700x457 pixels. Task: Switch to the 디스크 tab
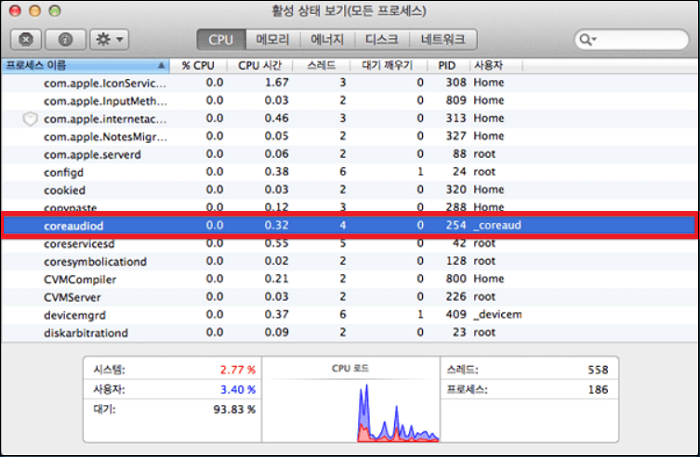(382, 40)
